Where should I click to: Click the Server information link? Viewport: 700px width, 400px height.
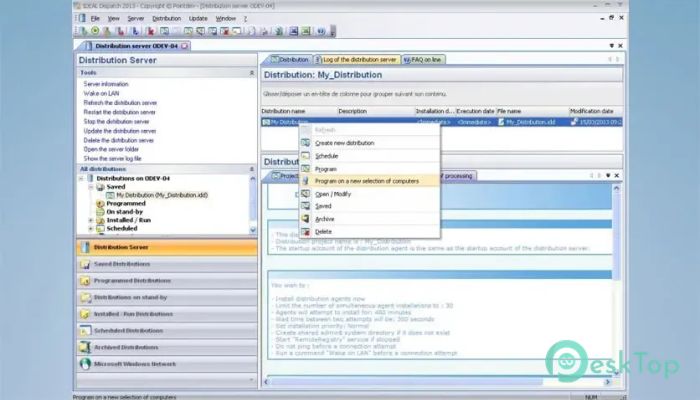[x=106, y=84]
